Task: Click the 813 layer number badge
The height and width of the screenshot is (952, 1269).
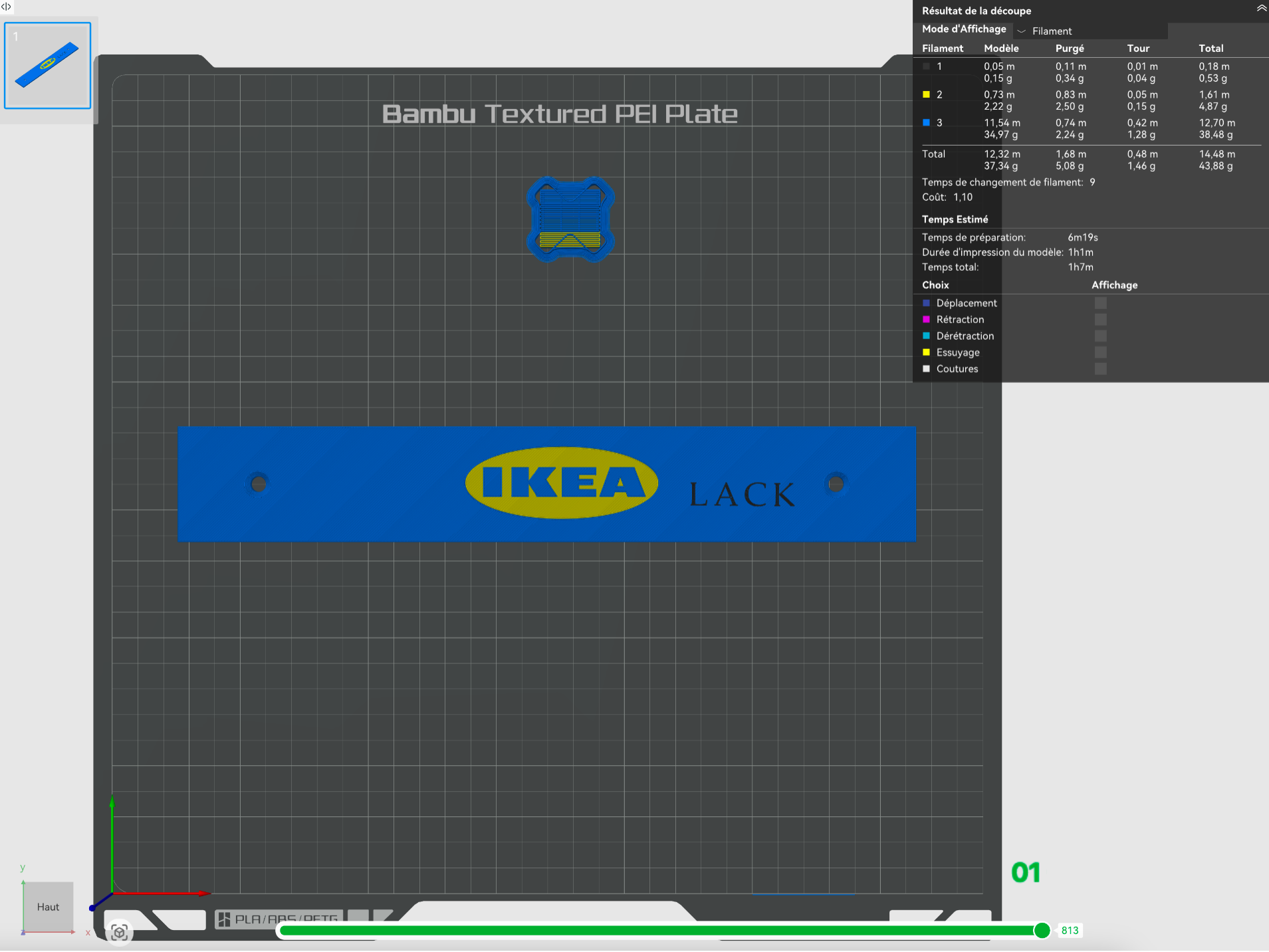Action: pos(1069,930)
